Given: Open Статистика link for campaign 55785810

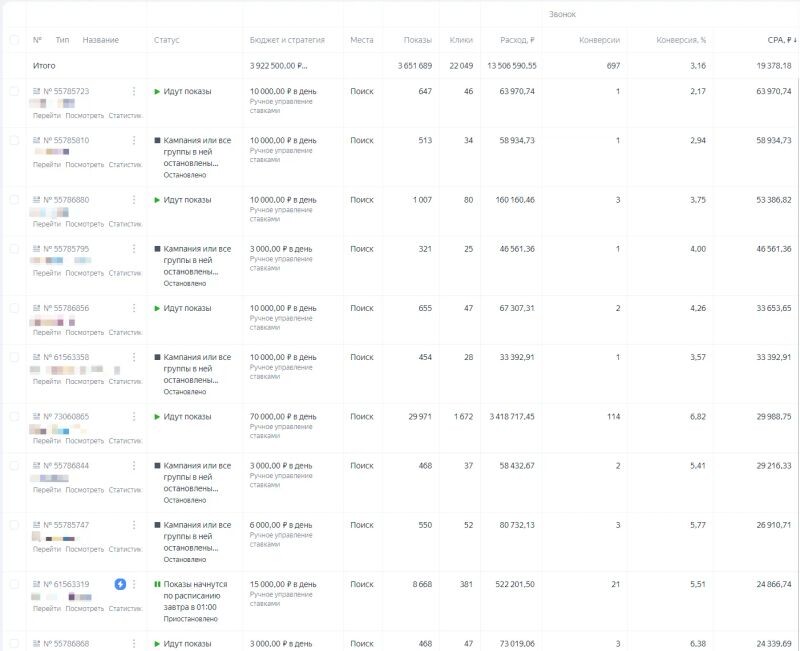Looking at the screenshot, I should point(125,165).
